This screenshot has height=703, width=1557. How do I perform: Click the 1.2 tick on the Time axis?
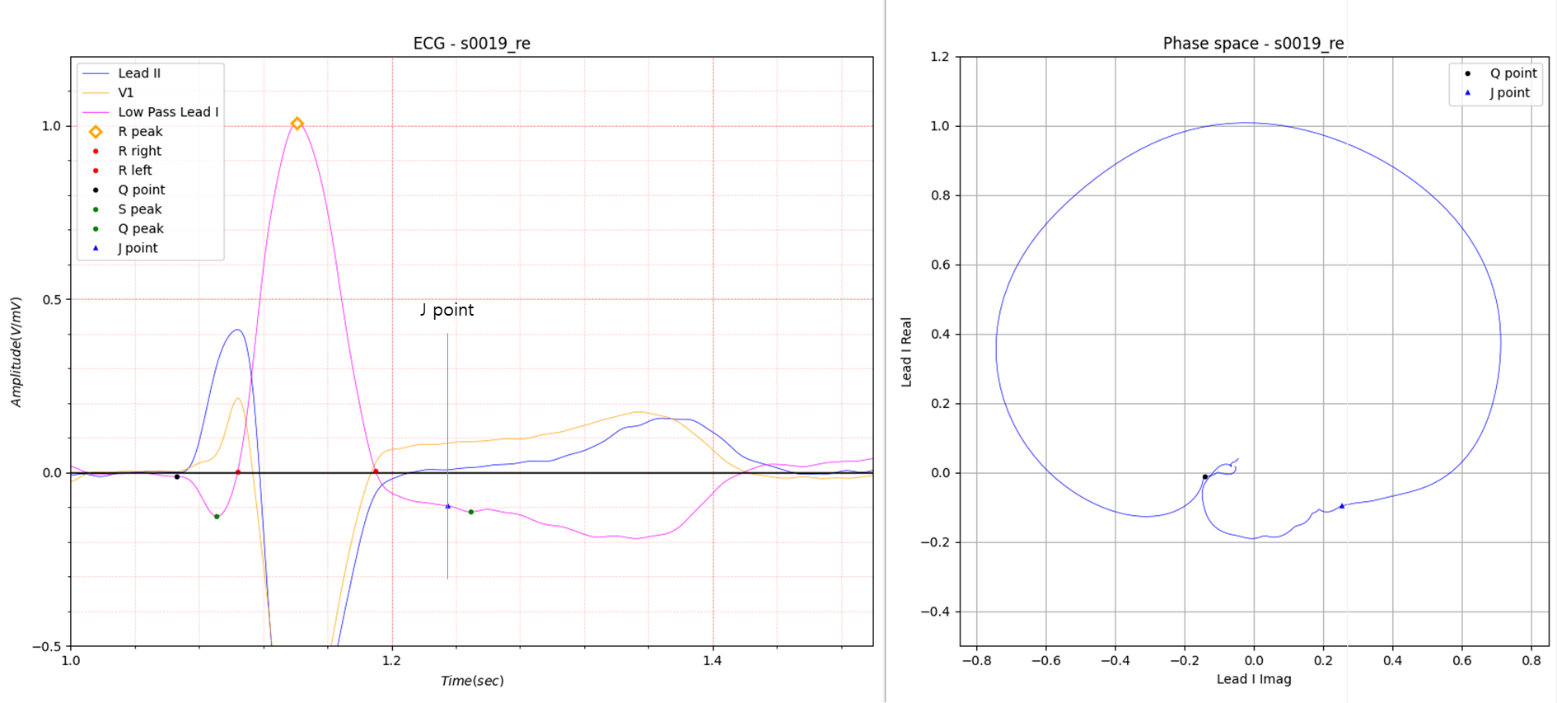pyautogui.click(x=392, y=661)
